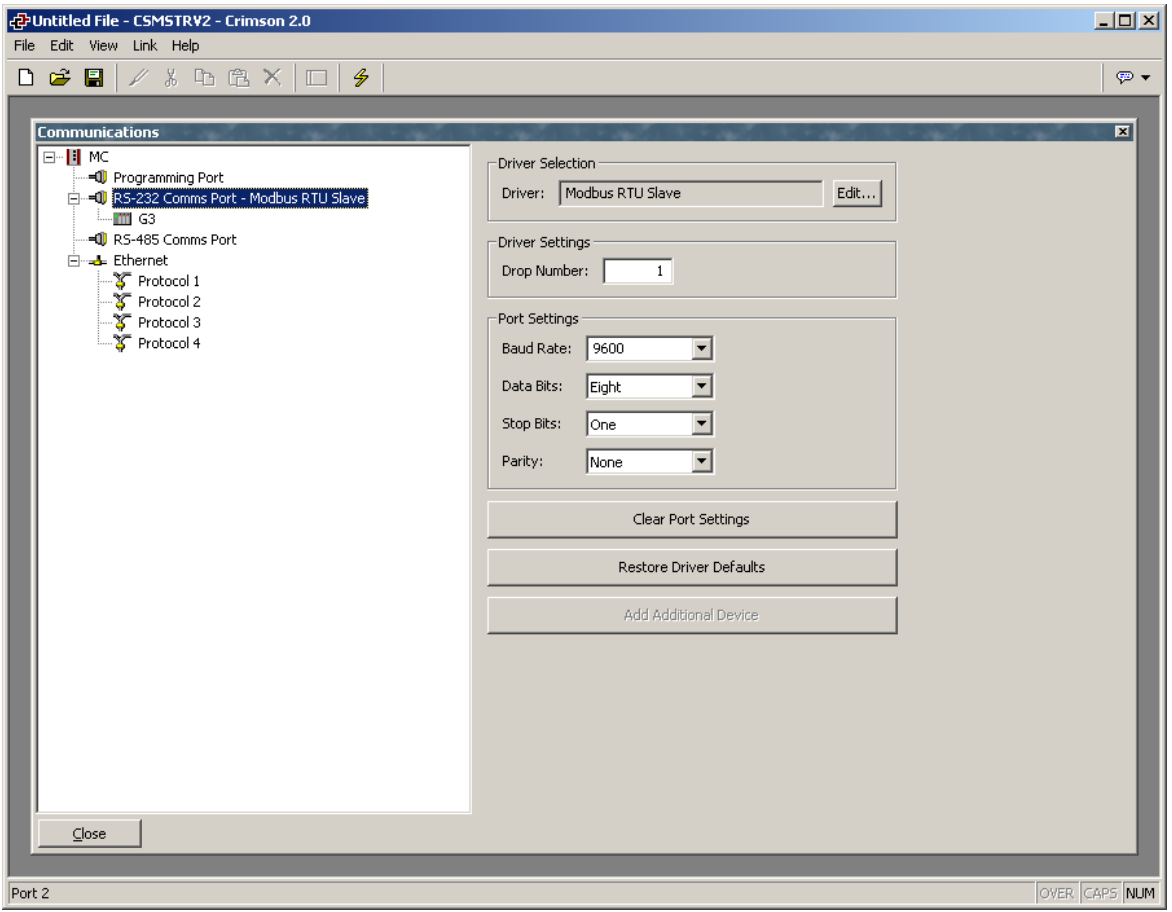The image size is (1172, 912).
Task: Click the Copy toolbar icon
Action: pyautogui.click(x=204, y=77)
